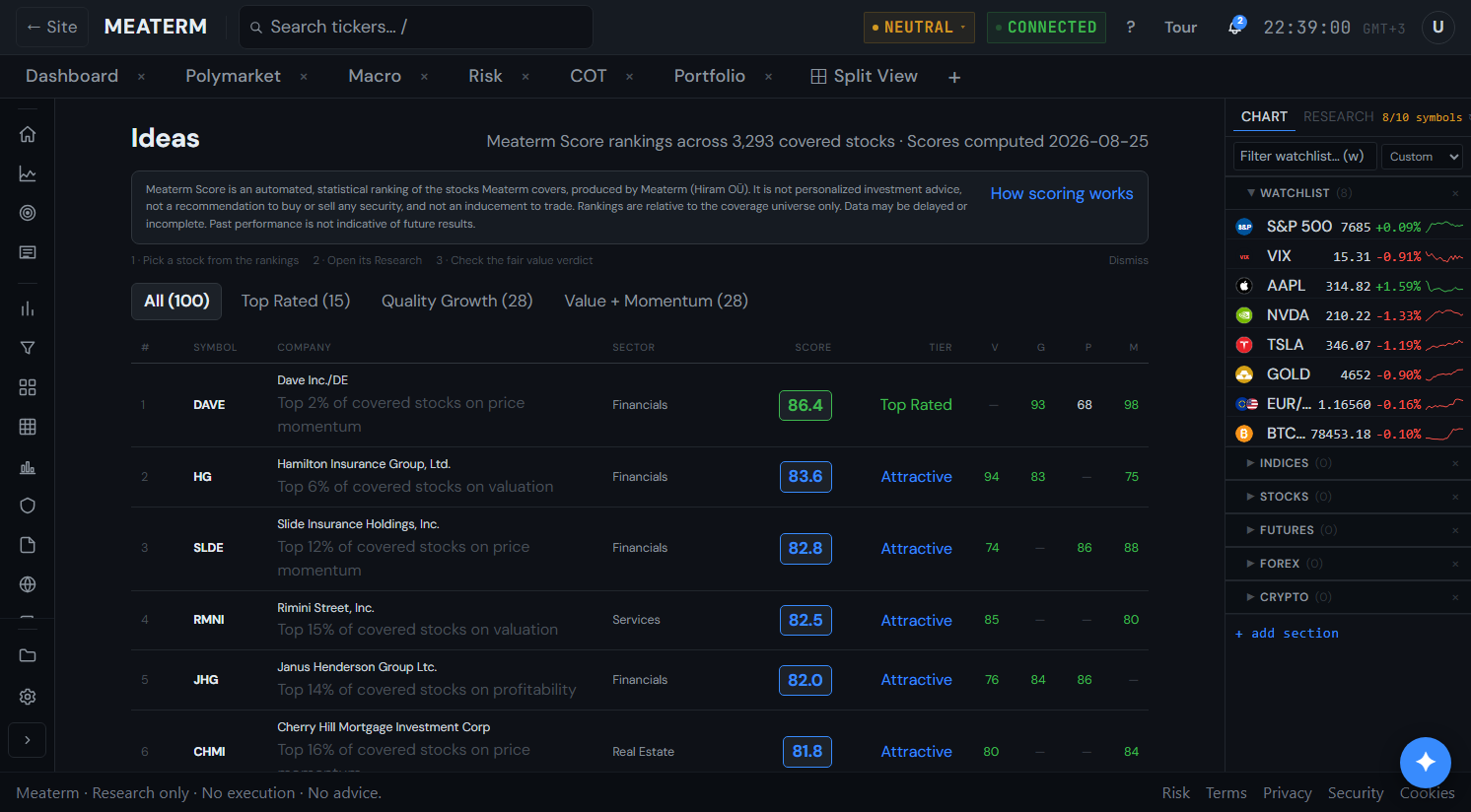Click the table grid icon in sidebar

[28, 427]
